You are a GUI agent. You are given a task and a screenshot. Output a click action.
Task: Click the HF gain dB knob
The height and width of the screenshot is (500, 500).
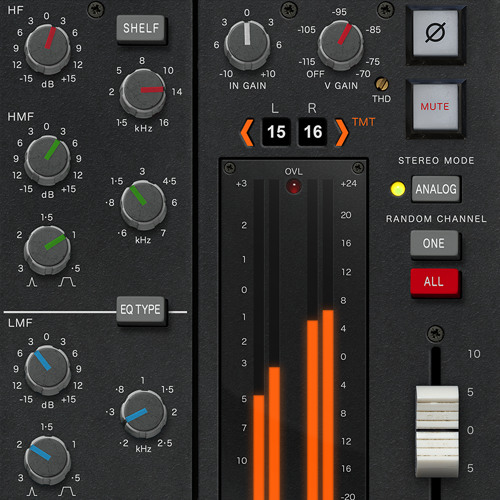(x=48, y=48)
